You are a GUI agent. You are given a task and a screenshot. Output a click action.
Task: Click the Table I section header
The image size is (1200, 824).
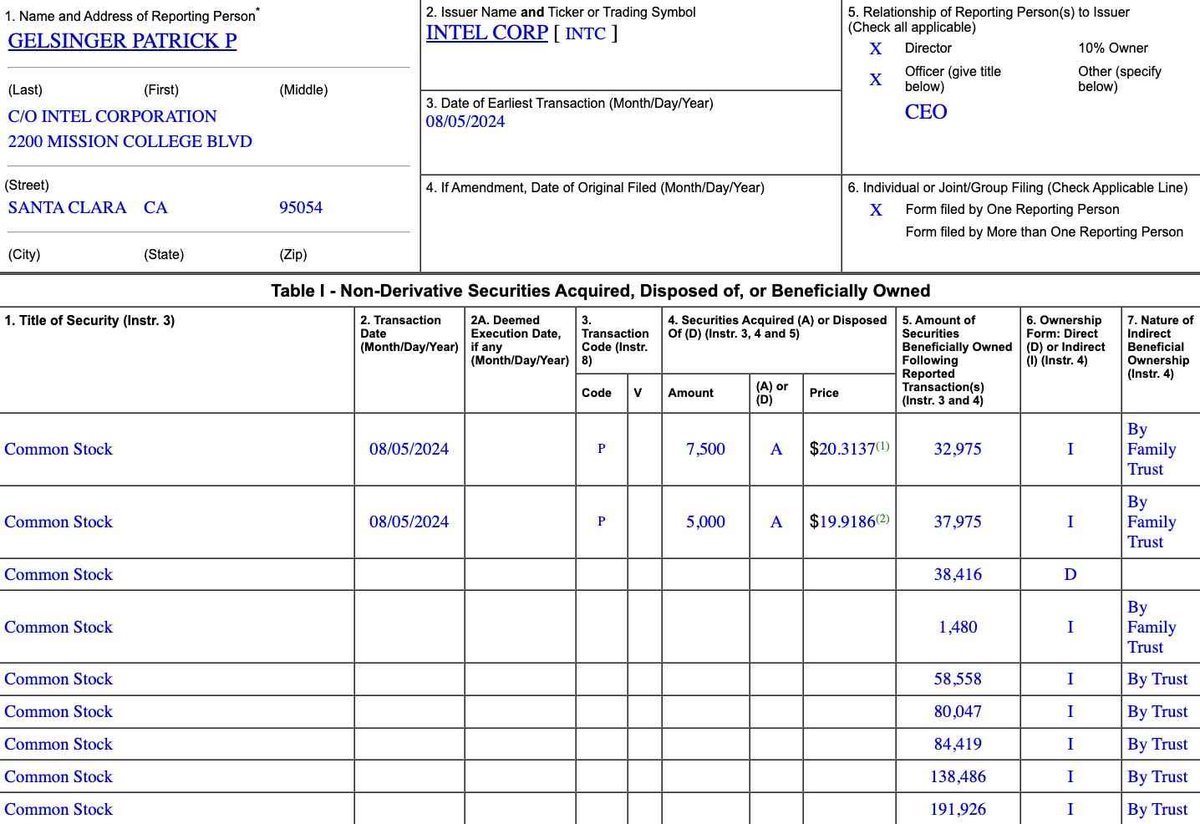tap(600, 291)
